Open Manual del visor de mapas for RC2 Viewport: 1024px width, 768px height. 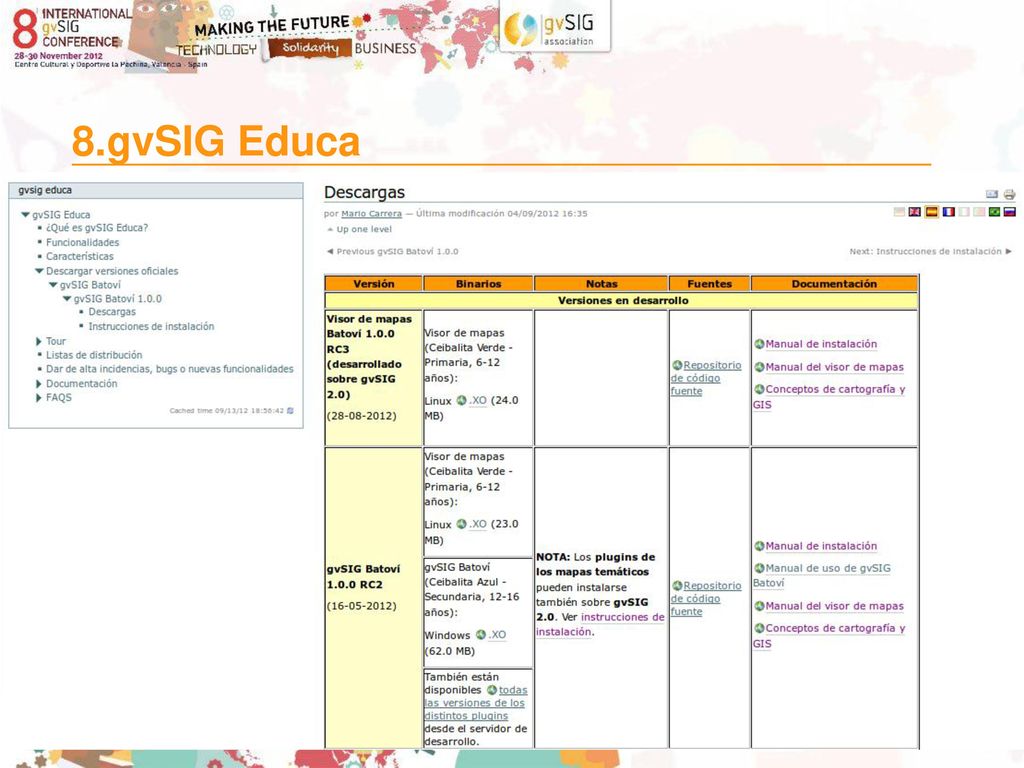coord(834,606)
